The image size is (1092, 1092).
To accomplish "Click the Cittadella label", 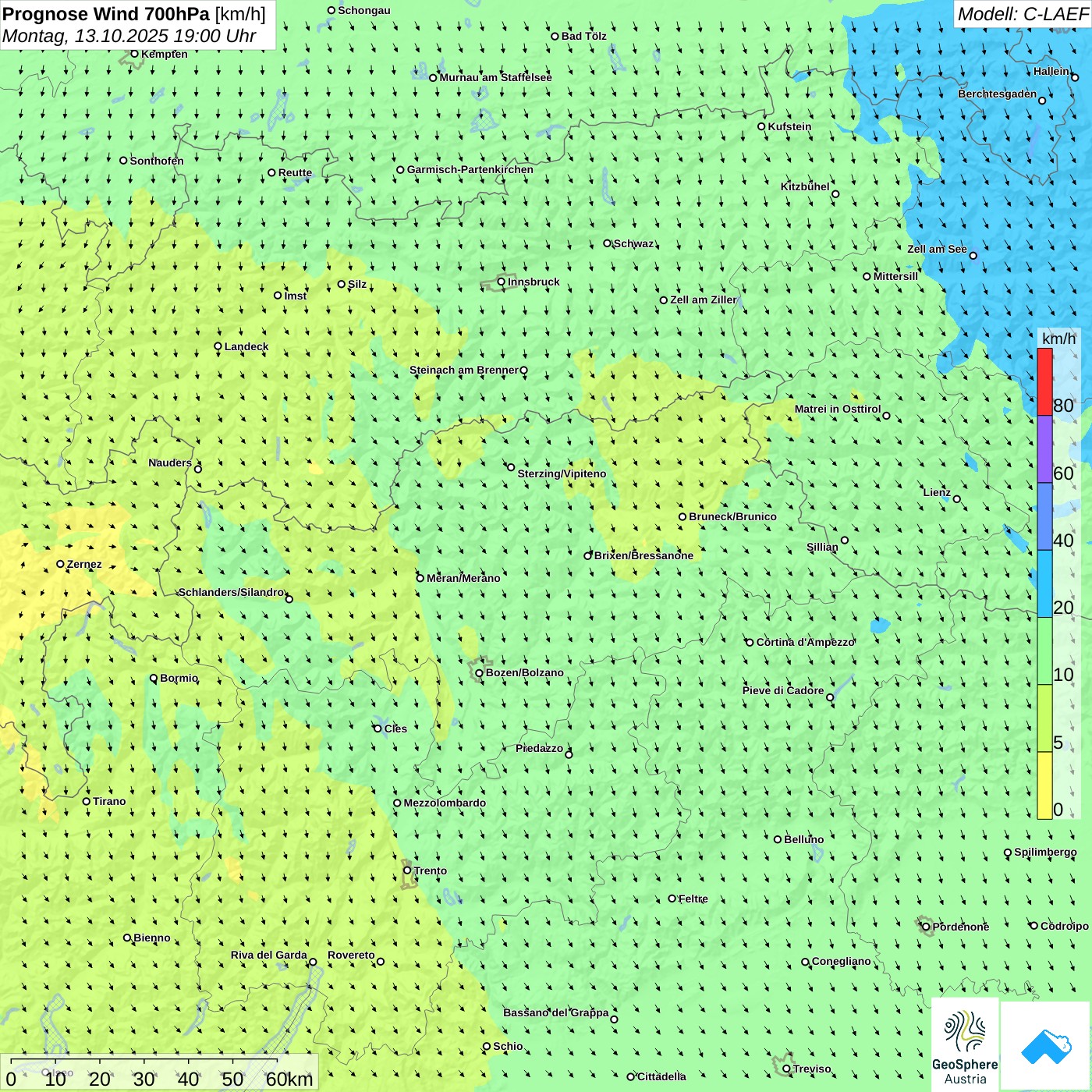I will tap(661, 1076).
